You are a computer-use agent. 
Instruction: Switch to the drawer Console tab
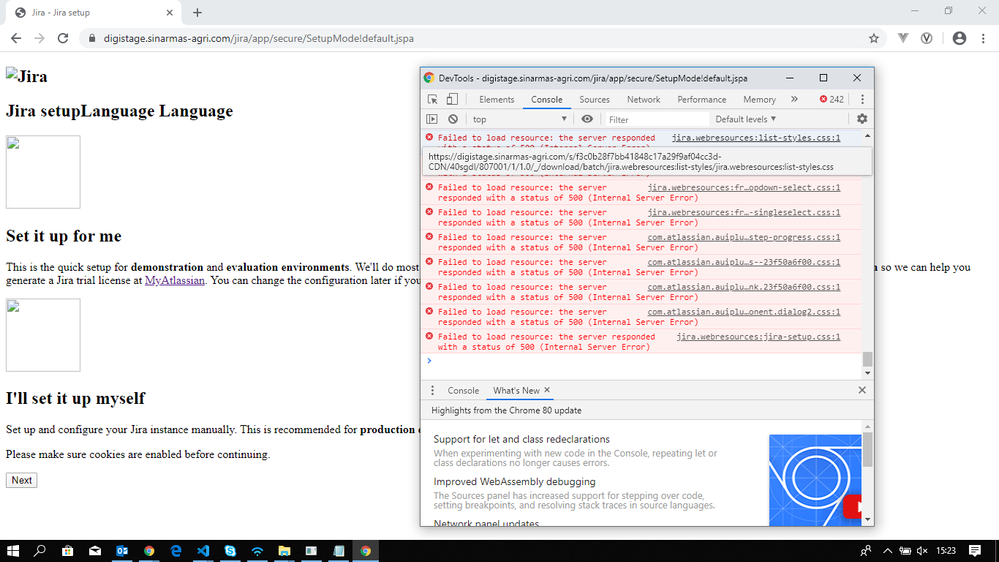463,391
